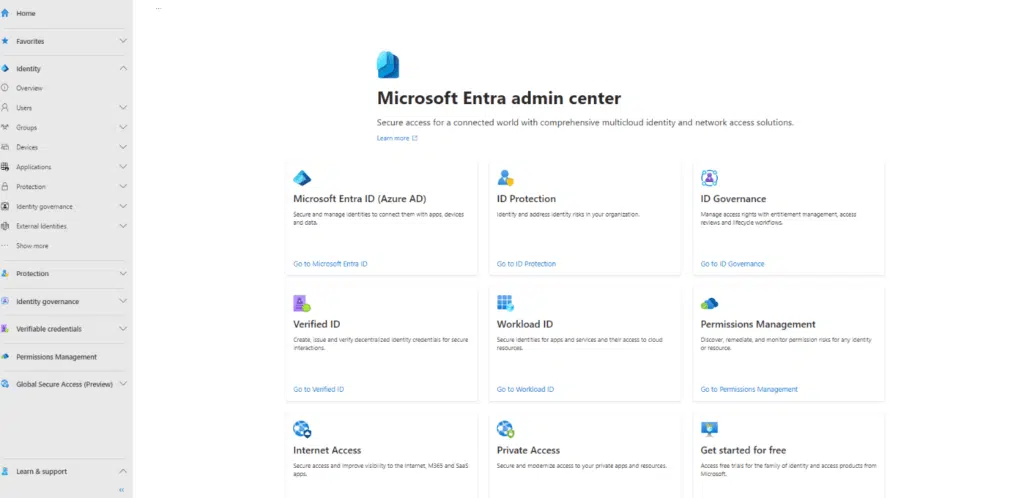Click Go to Workload ID link
1024x498 pixels.
coord(525,389)
